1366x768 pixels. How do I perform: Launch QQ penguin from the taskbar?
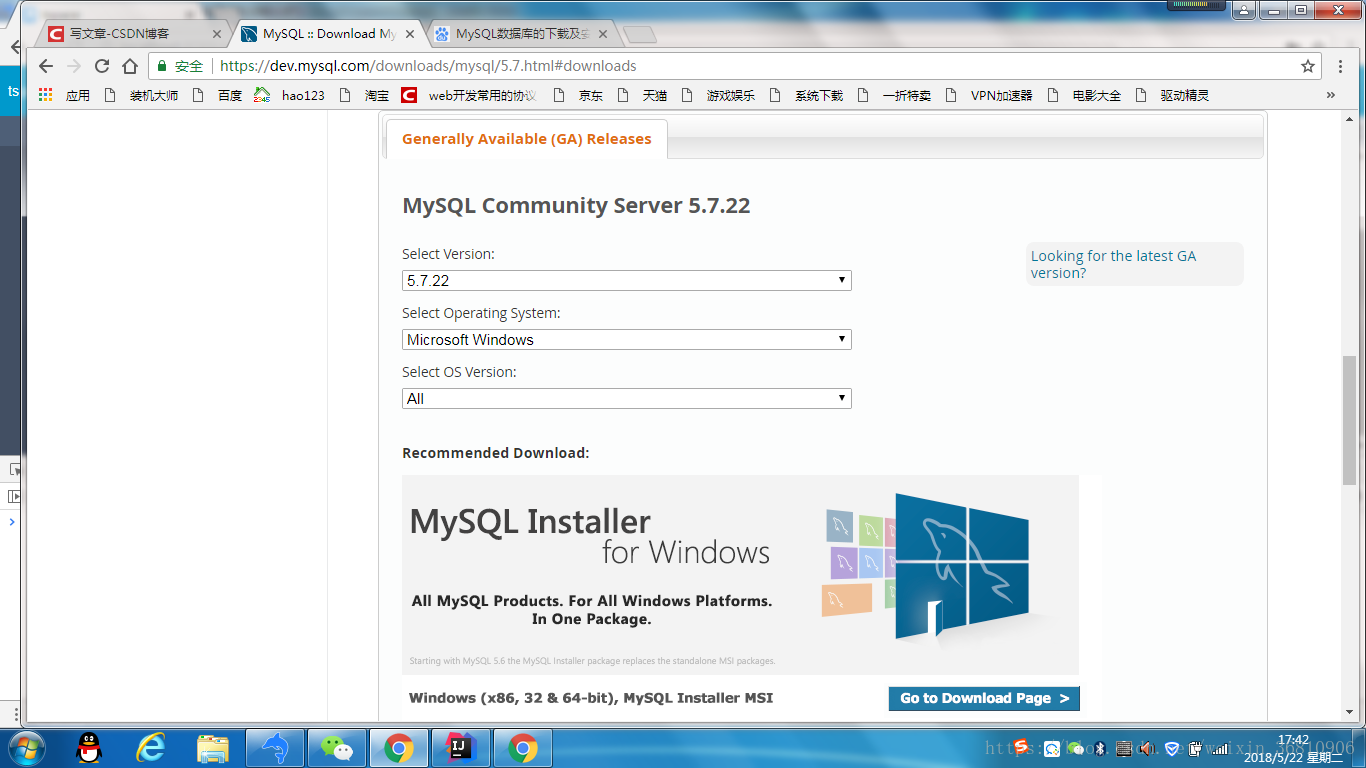(89, 748)
